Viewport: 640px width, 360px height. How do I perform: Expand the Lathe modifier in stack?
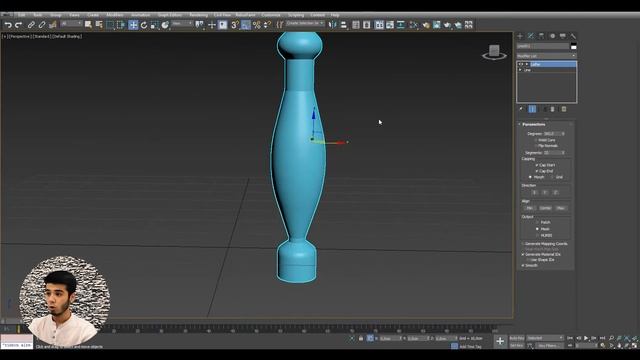tap(527, 64)
